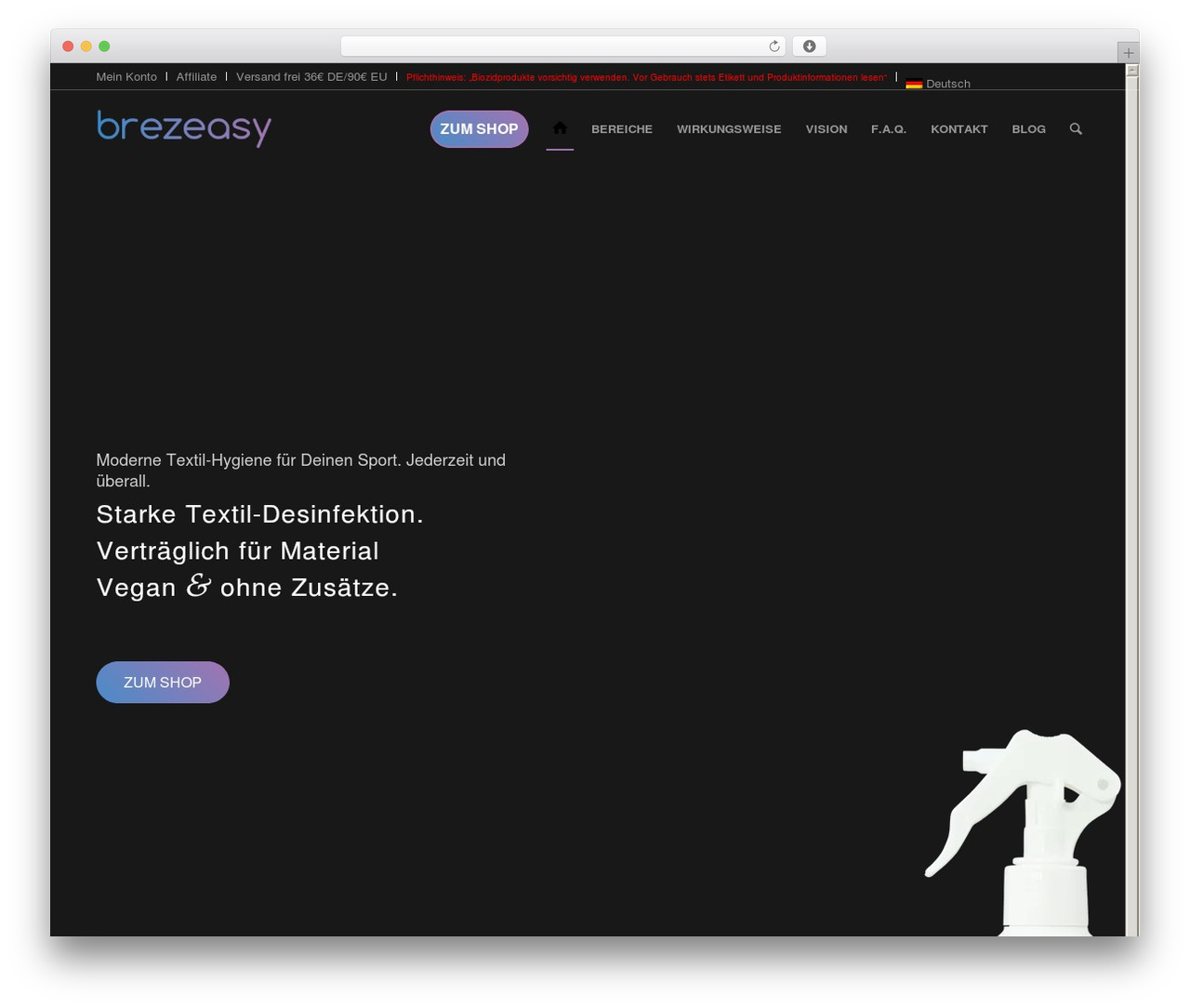Viewport: 1190px width, 1008px height.
Task: Open the Affiliate link
Action: tap(196, 77)
